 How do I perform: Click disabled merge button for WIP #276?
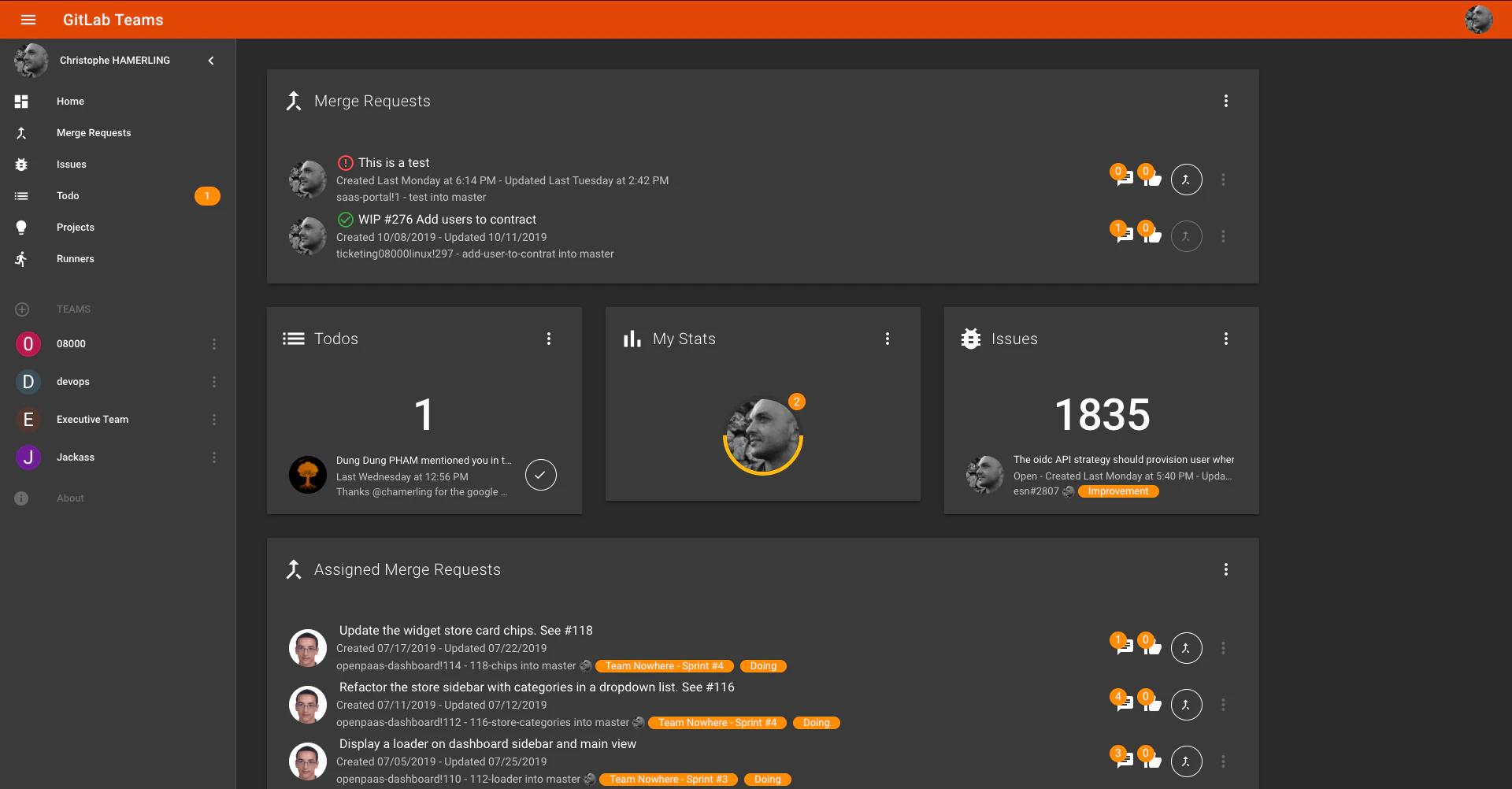pyautogui.click(x=1186, y=236)
